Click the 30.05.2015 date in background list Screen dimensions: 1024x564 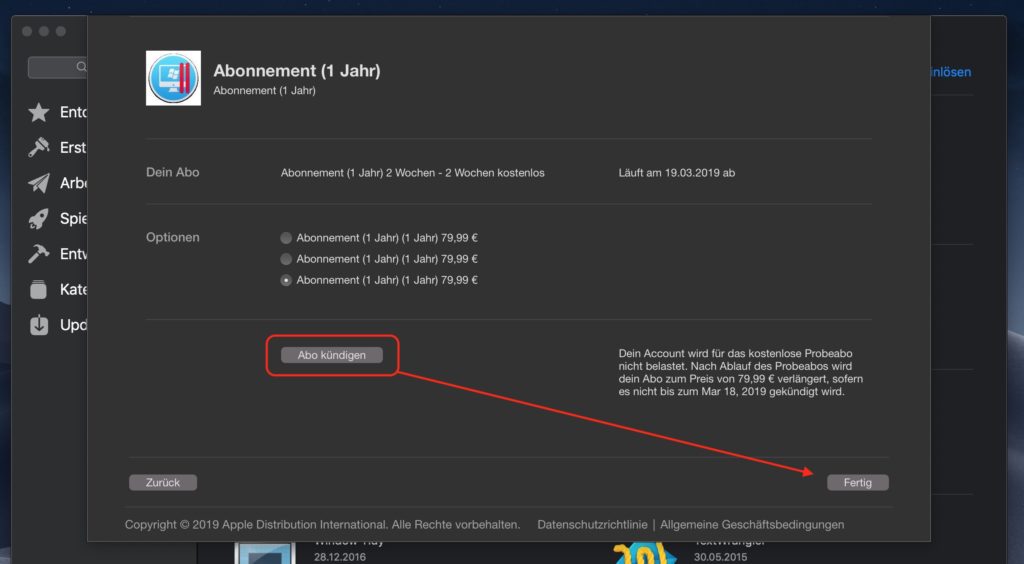720,557
